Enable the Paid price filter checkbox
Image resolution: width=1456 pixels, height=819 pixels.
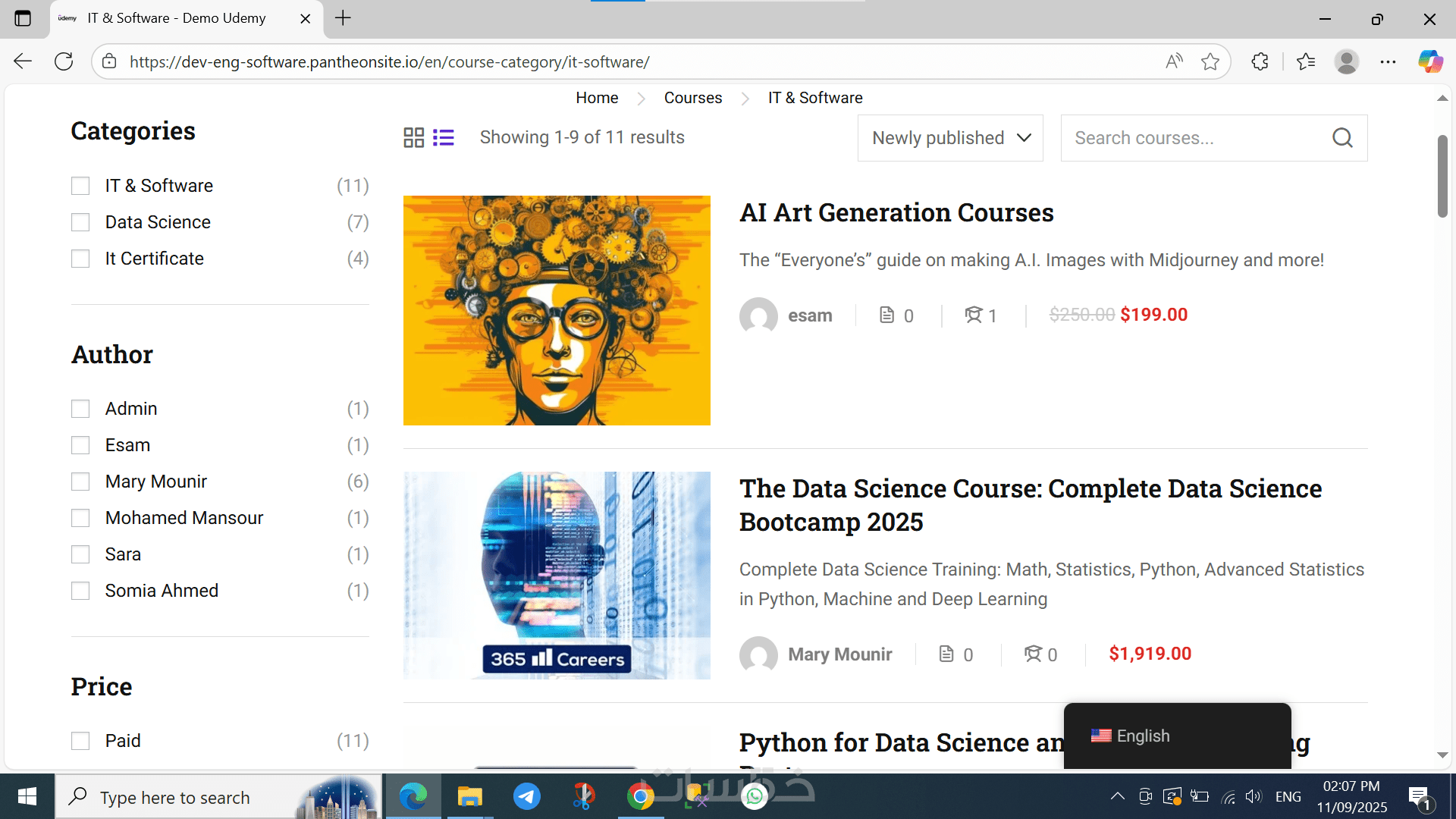pos(80,741)
